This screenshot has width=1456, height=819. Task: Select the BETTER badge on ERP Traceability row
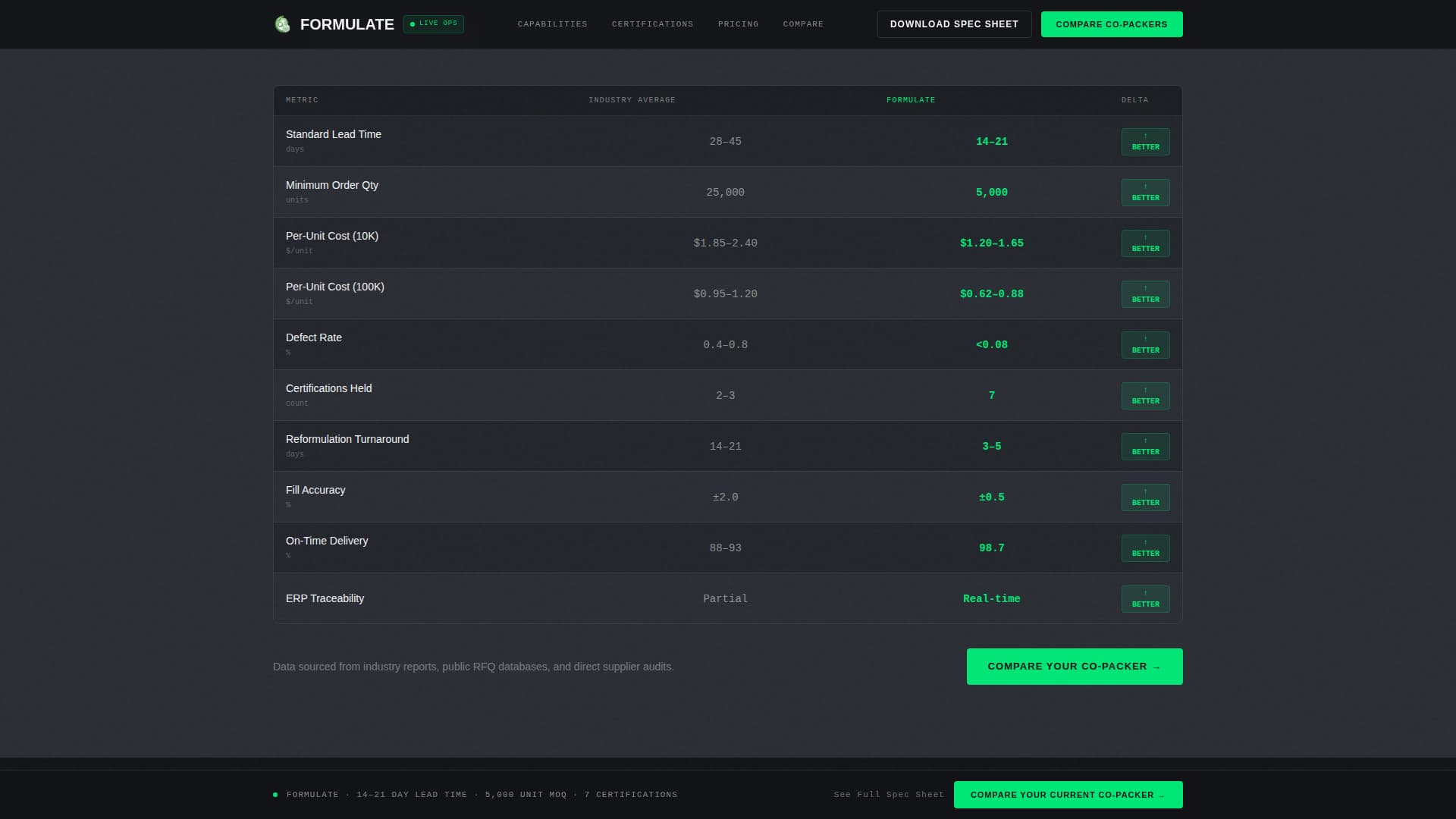1145,598
